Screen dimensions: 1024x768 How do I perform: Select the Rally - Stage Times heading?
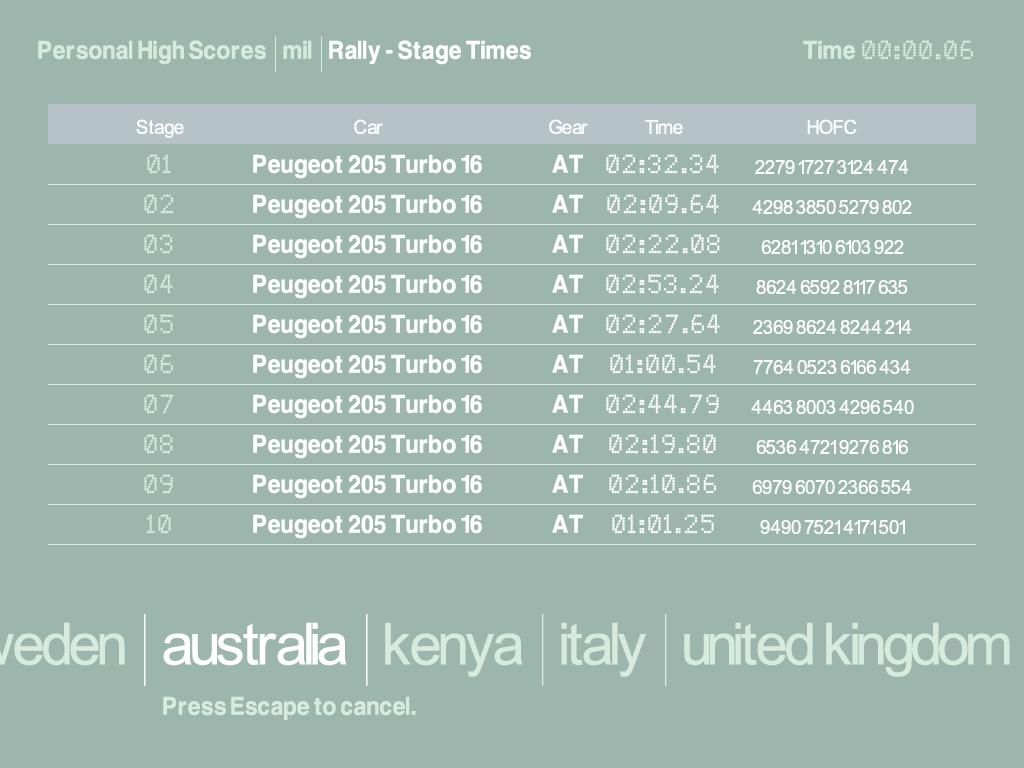429,51
